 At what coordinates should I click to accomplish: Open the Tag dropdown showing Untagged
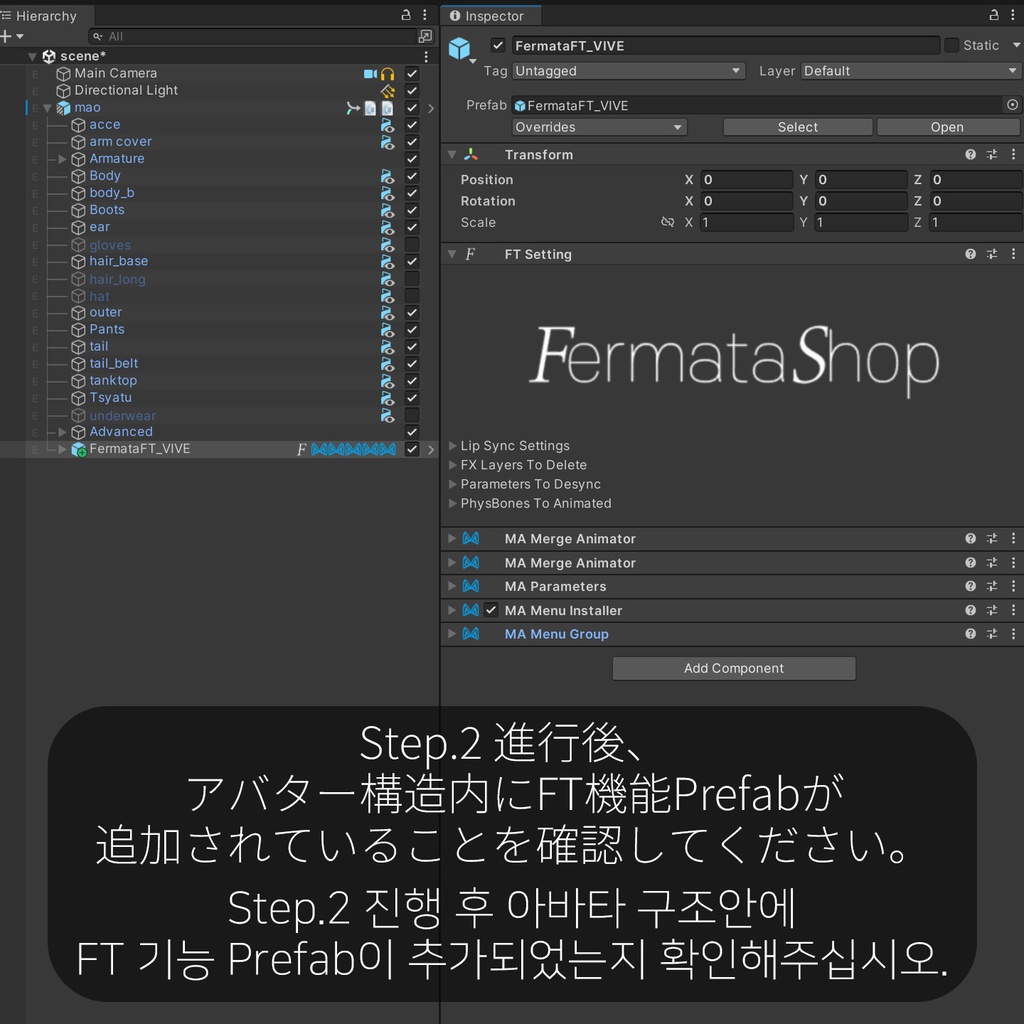pos(628,70)
